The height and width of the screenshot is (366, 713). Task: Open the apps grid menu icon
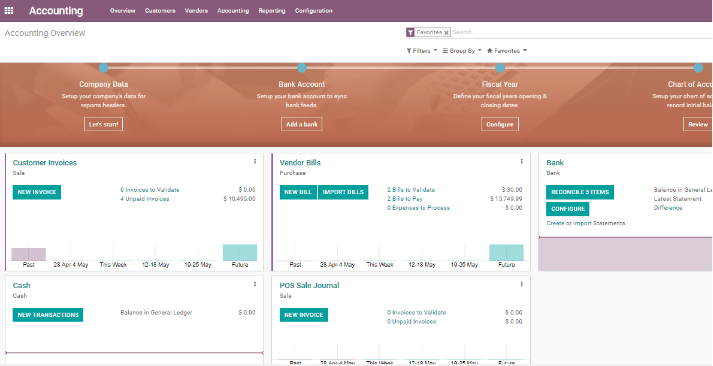pos(9,10)
